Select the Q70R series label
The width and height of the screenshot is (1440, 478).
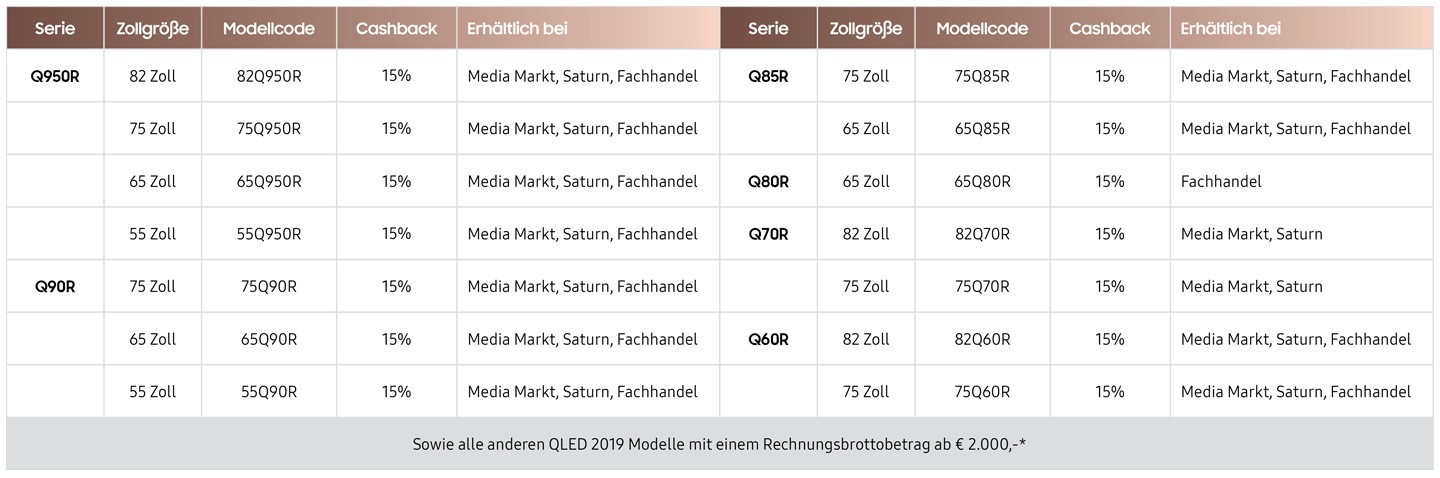(768, 234)
